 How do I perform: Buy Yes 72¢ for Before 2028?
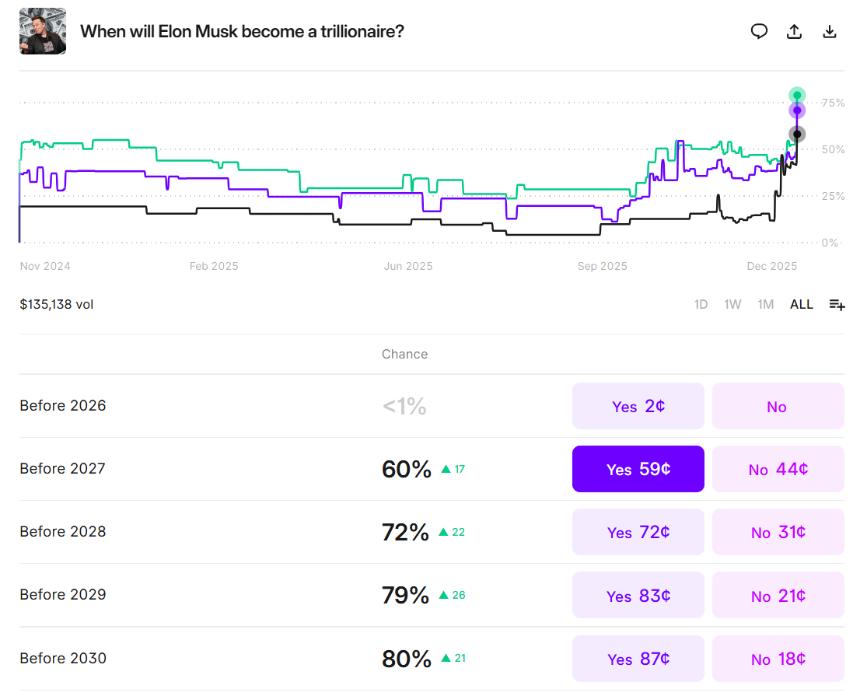point(638,532)
